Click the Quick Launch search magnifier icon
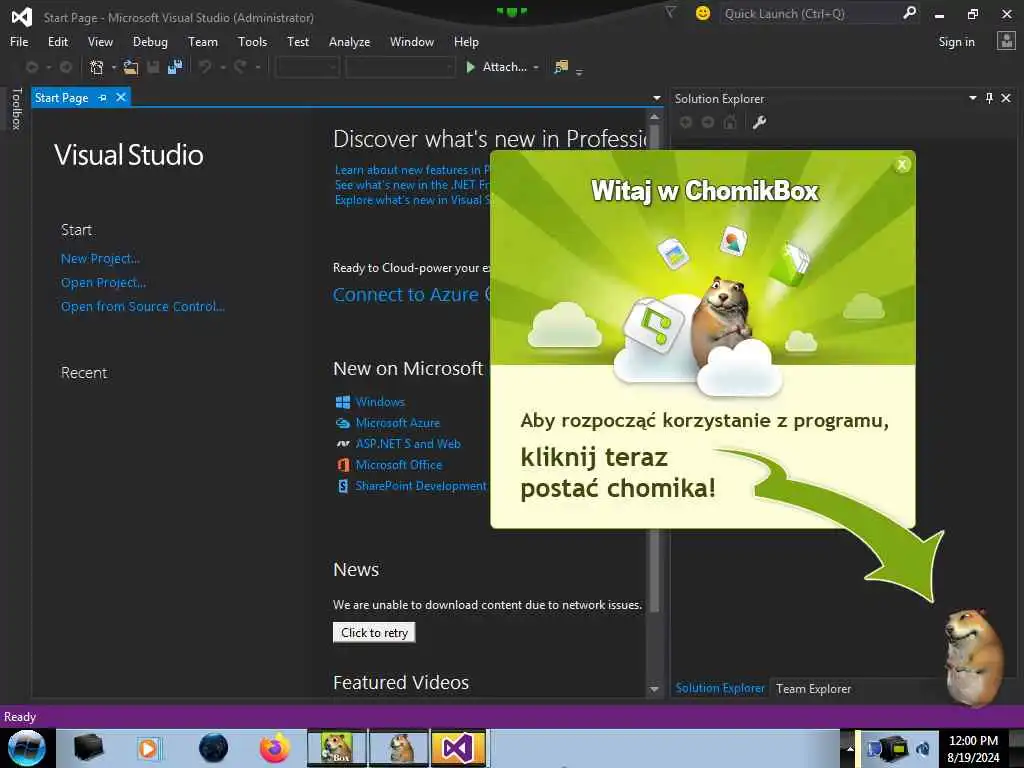This screenshot has height=768, width=1024. [909, 13]
